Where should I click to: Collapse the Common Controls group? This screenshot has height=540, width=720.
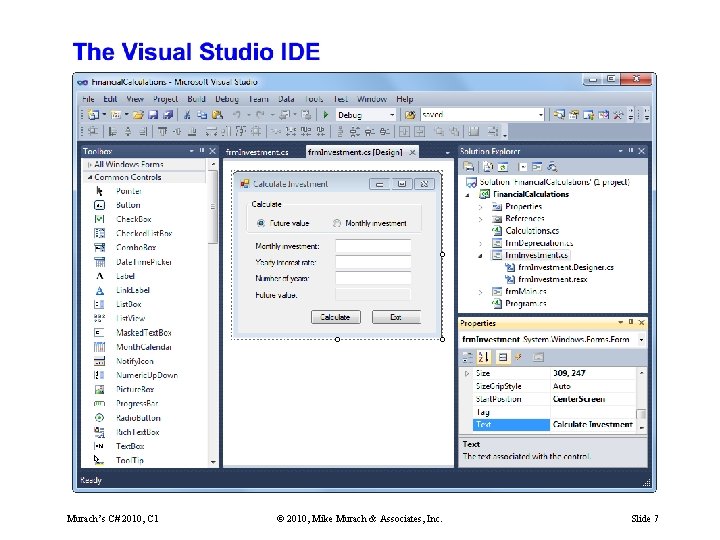[90, 177]
